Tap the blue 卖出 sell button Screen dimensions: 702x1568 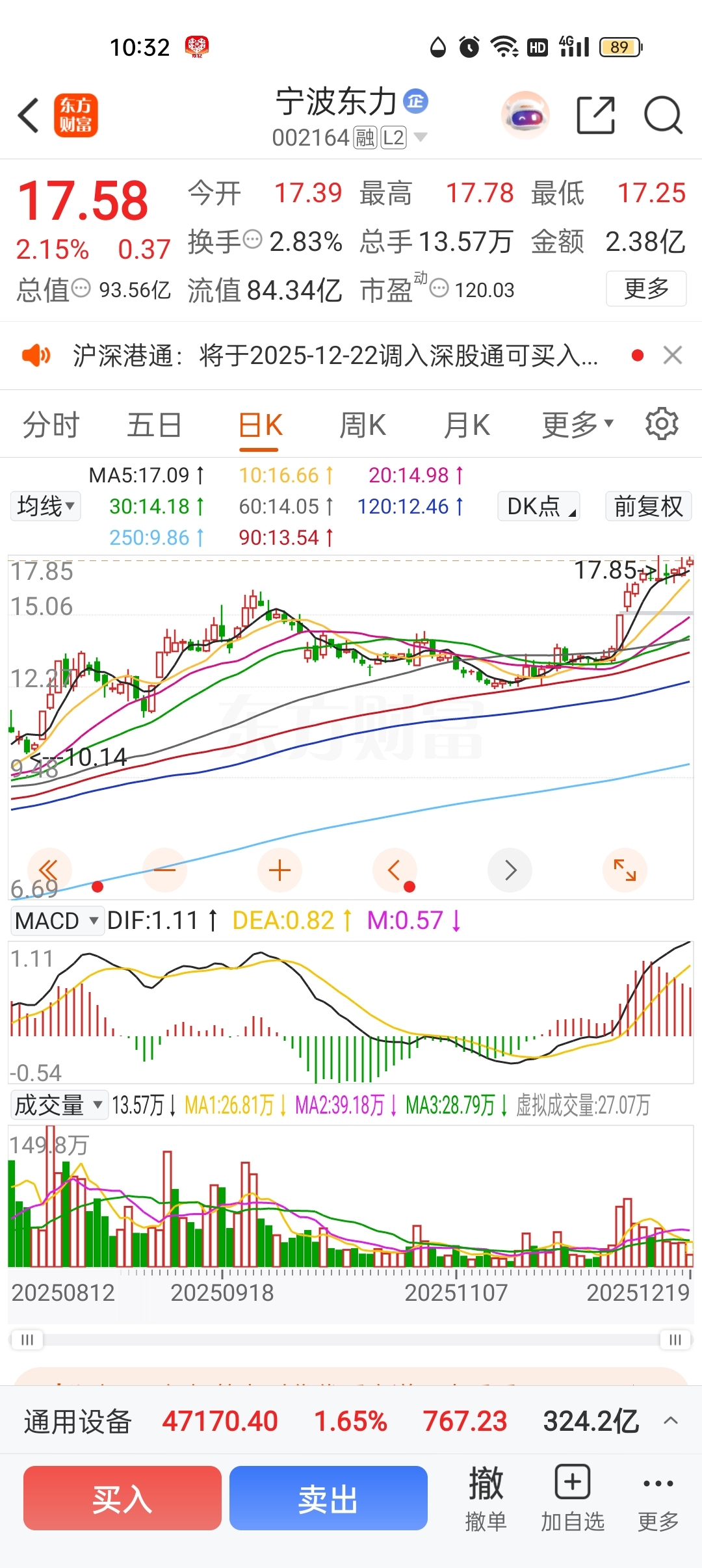pos(328,1498)
